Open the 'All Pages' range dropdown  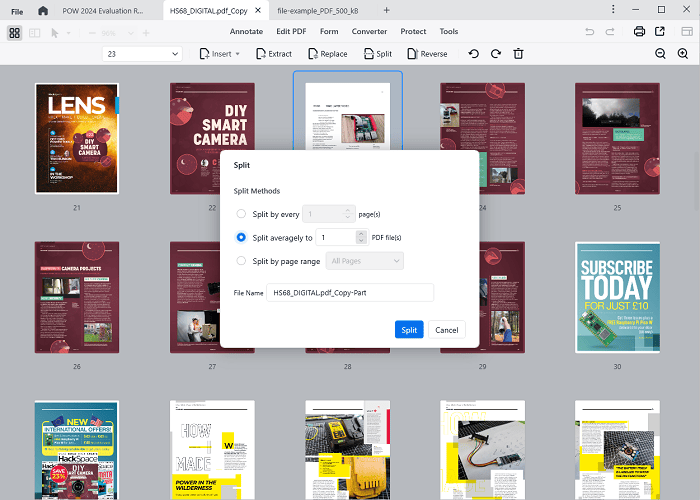[366, 261]
